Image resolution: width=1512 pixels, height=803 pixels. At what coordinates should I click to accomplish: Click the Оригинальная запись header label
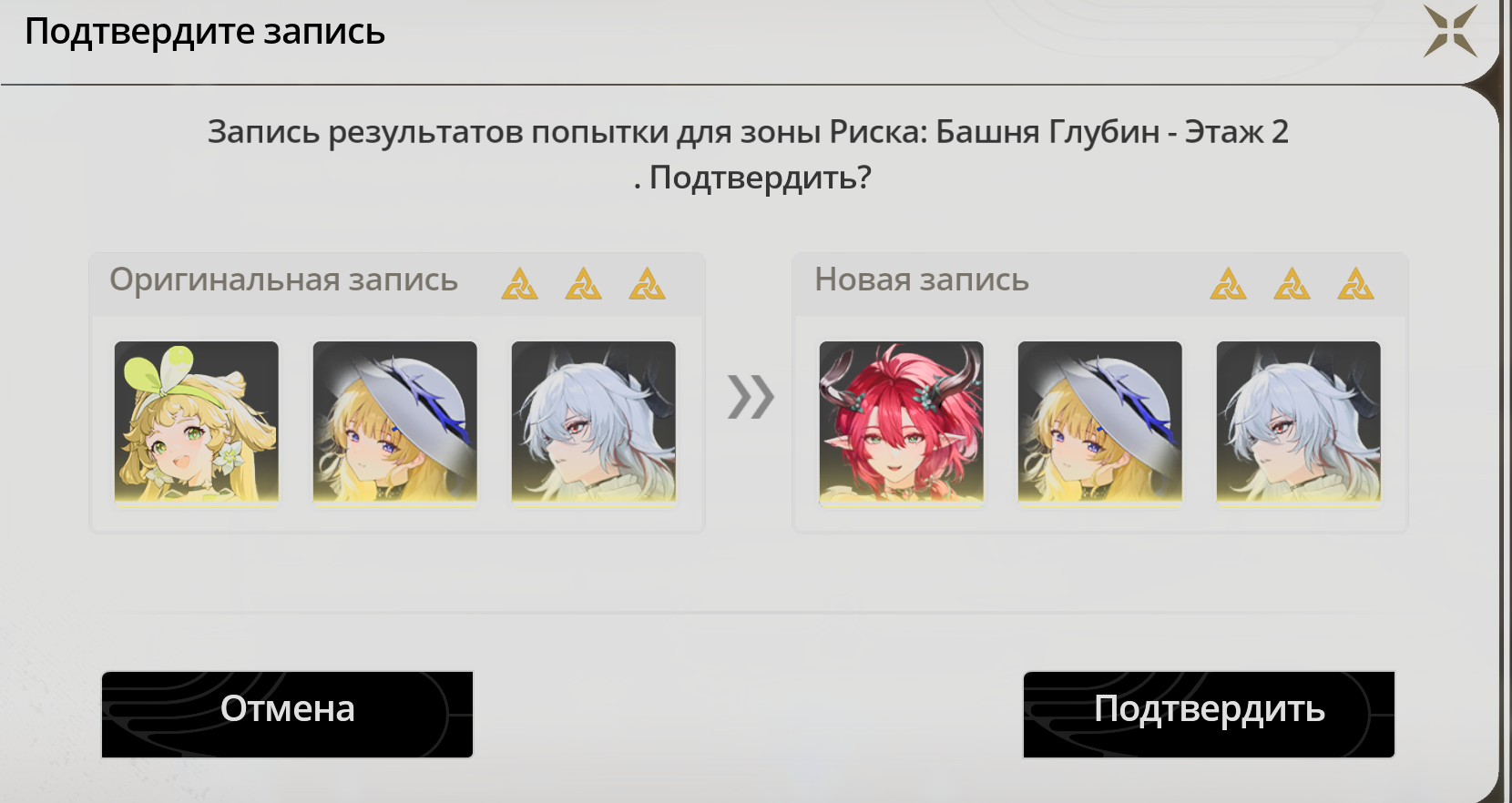pyautogui.click(x=283, y=280)
